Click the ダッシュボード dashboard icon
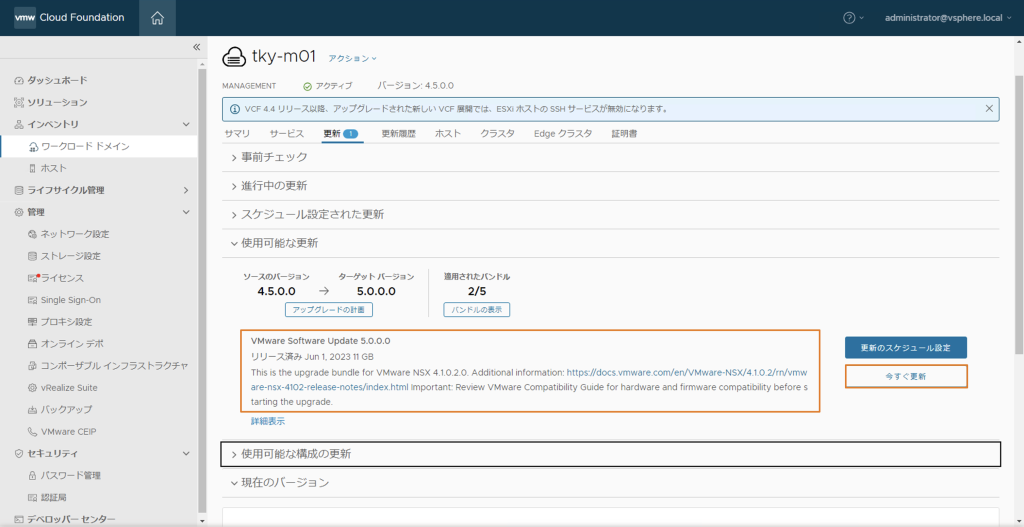This screenshot has width=1024, height=527. (x=18, y=80)
